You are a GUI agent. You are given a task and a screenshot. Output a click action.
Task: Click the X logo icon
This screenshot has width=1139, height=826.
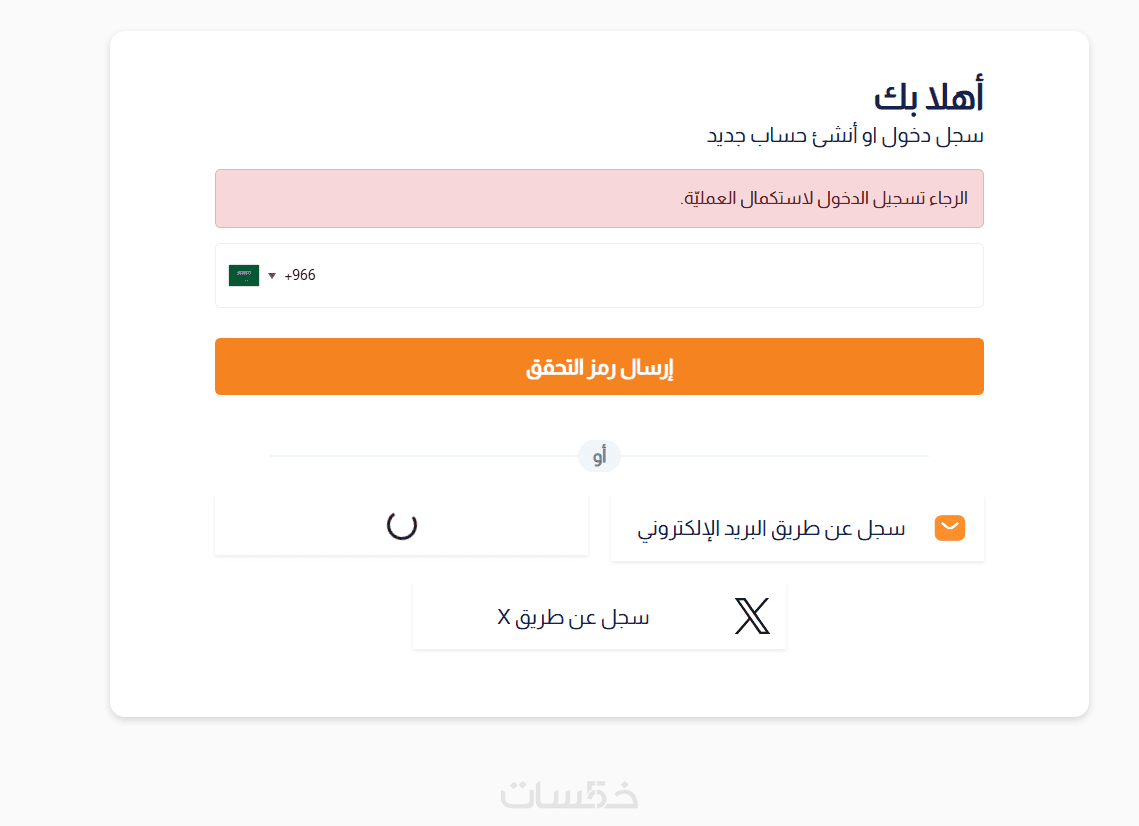pos(752,617)
